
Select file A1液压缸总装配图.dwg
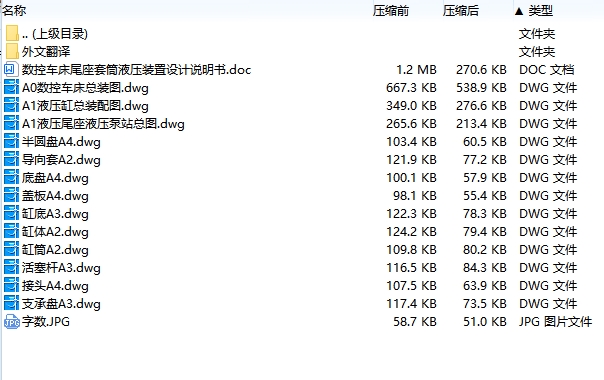(x=85, y=106)
